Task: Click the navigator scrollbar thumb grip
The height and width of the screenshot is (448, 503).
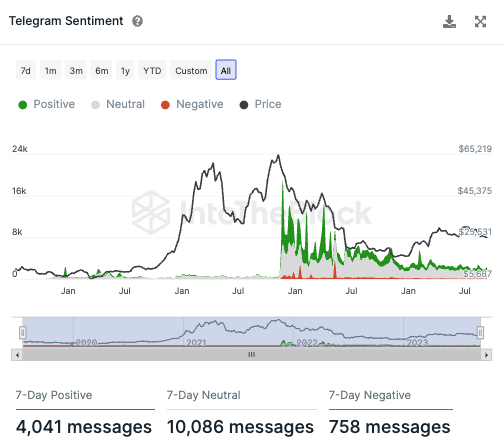Action: pyautogui.click(x=252, y=355)
